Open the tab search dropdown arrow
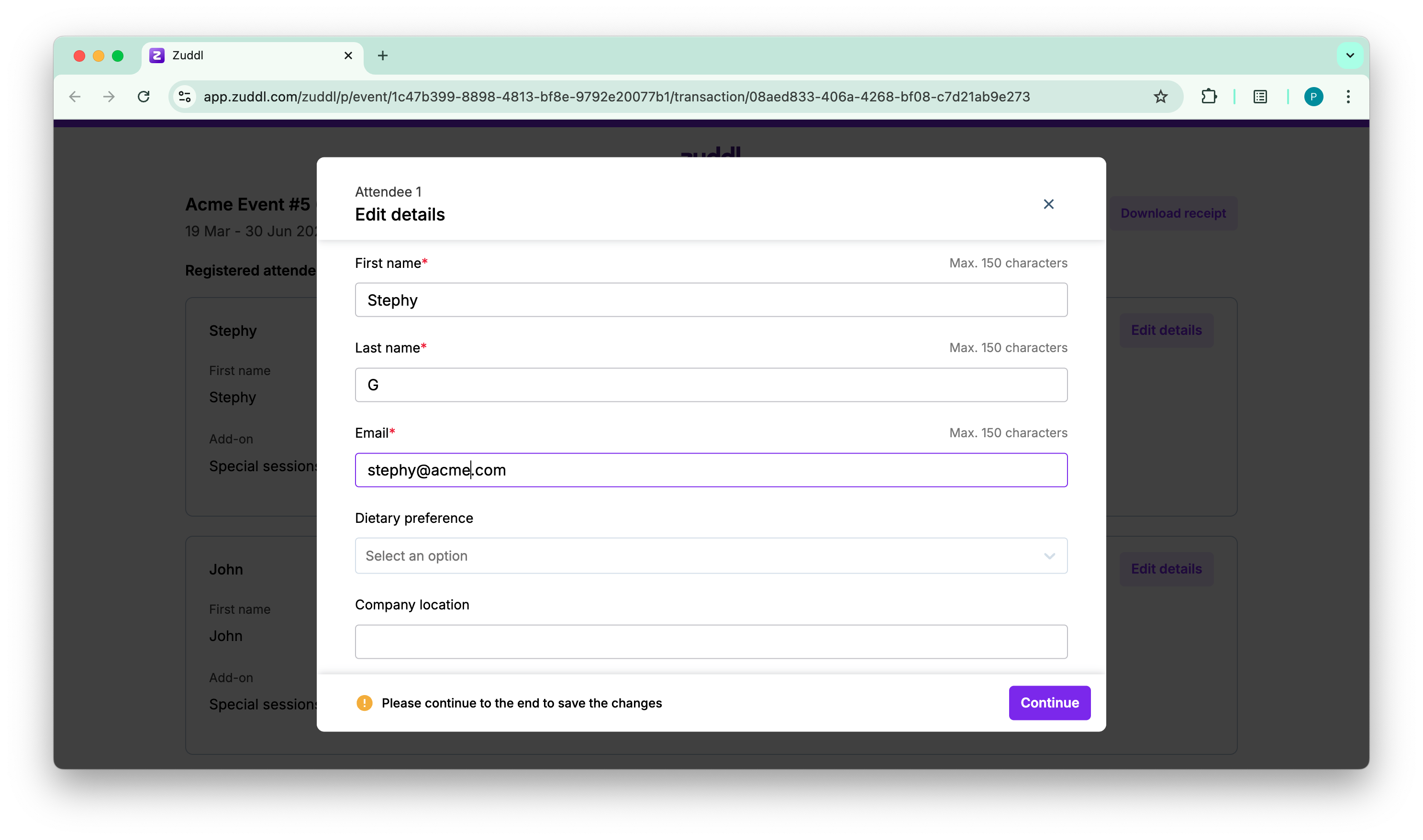Image resolution: width=1423 pixels, height=840 pixels. click(1349, 55)
